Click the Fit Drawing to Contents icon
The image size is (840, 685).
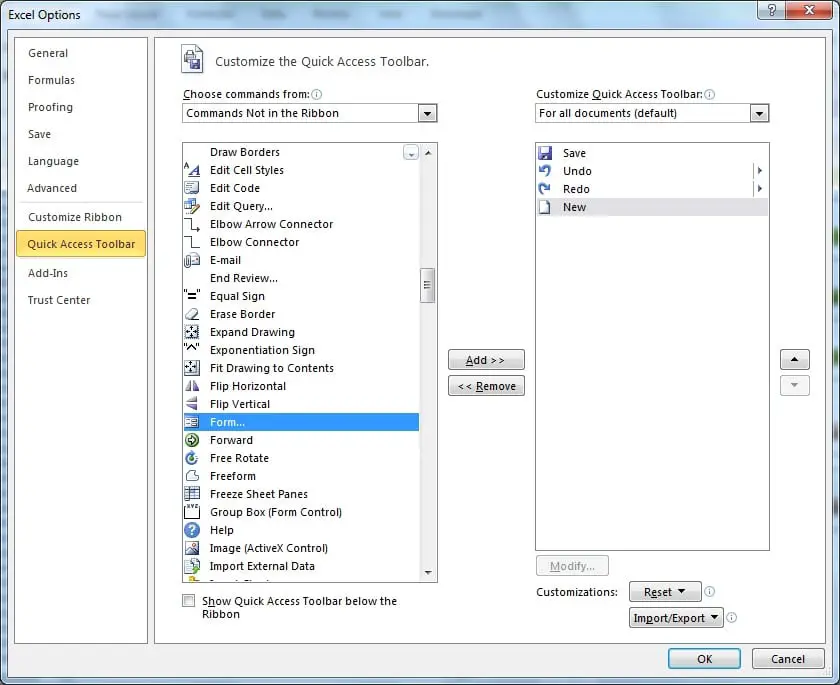pyautogui.click(x=192, y=368)
